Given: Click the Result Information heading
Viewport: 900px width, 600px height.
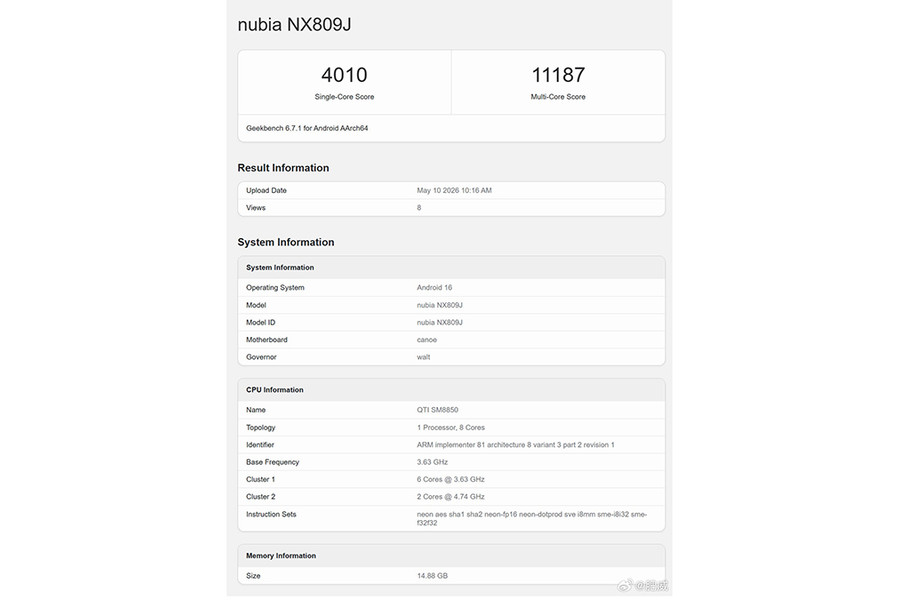Looking at the screenshot, I should pos(284,168).
